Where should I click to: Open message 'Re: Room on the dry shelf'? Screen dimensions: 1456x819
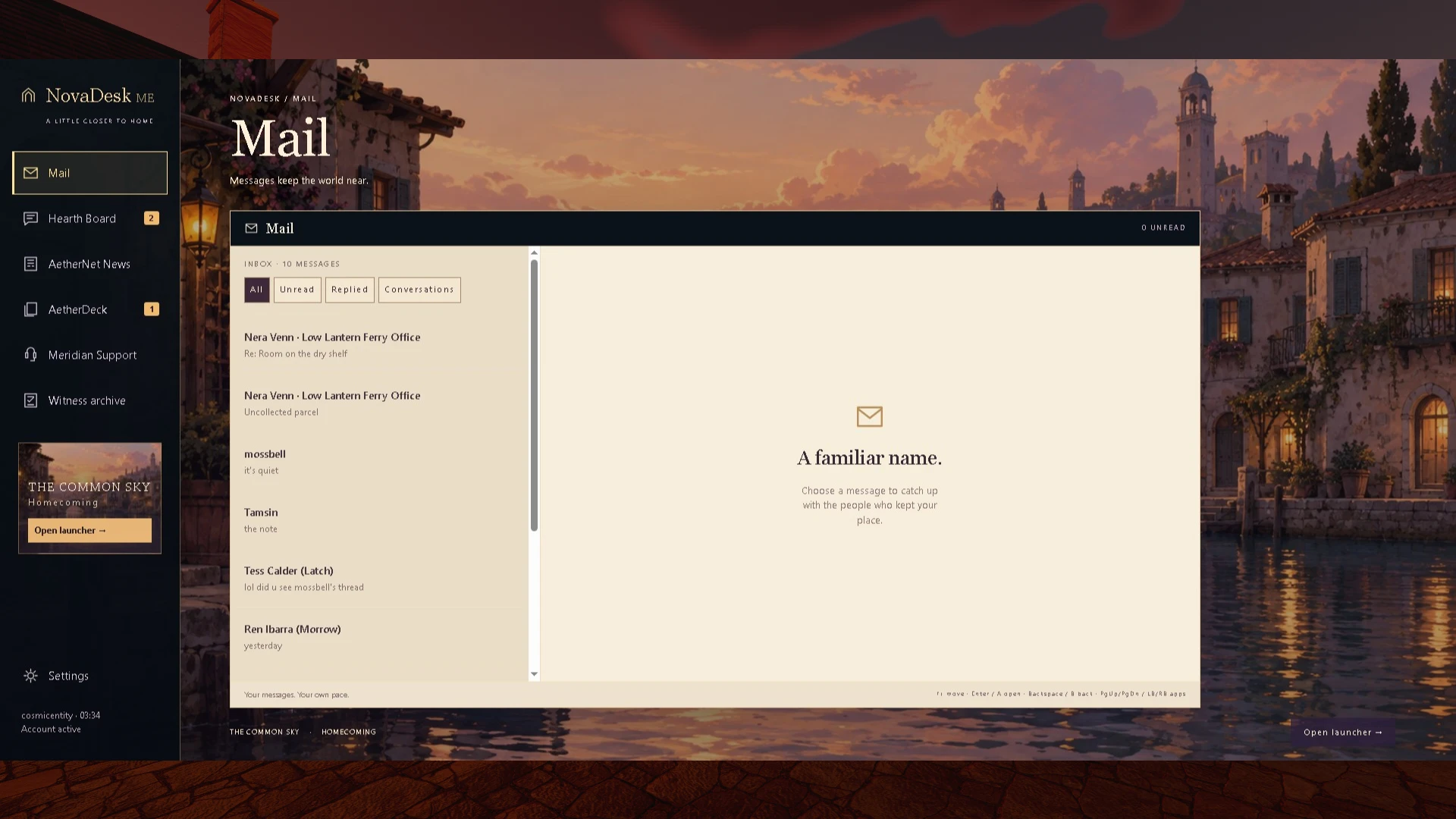(379, 345)
